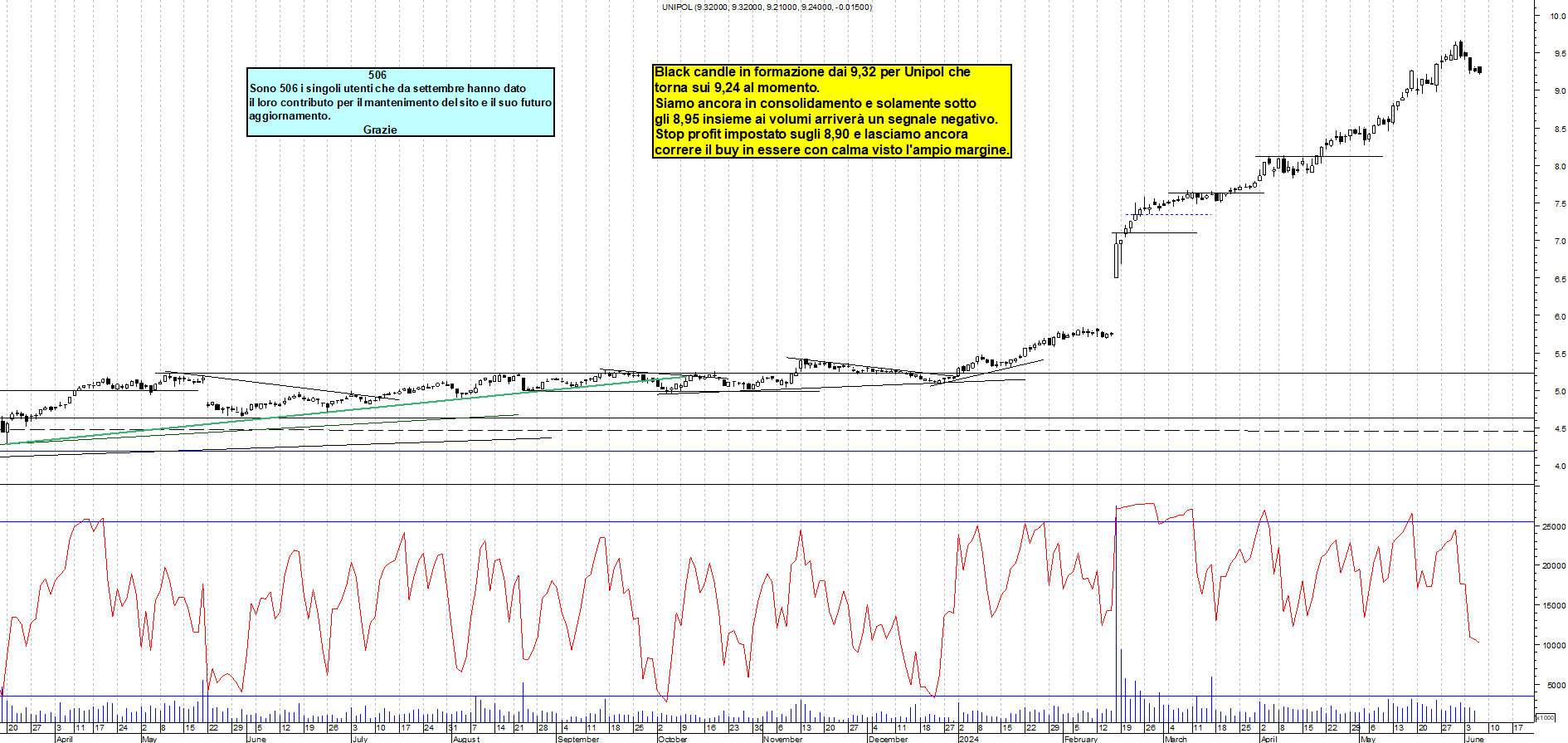This screenshot has height=743, width=1568.
Task: Click the 4.0 price axis label
Action: click(1560, 466)
